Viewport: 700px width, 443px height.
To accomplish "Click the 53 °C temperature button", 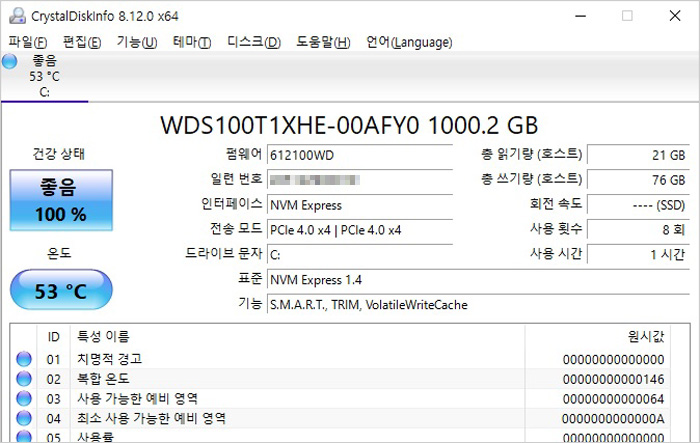I will pyautogui.click(x=61, y=290).
